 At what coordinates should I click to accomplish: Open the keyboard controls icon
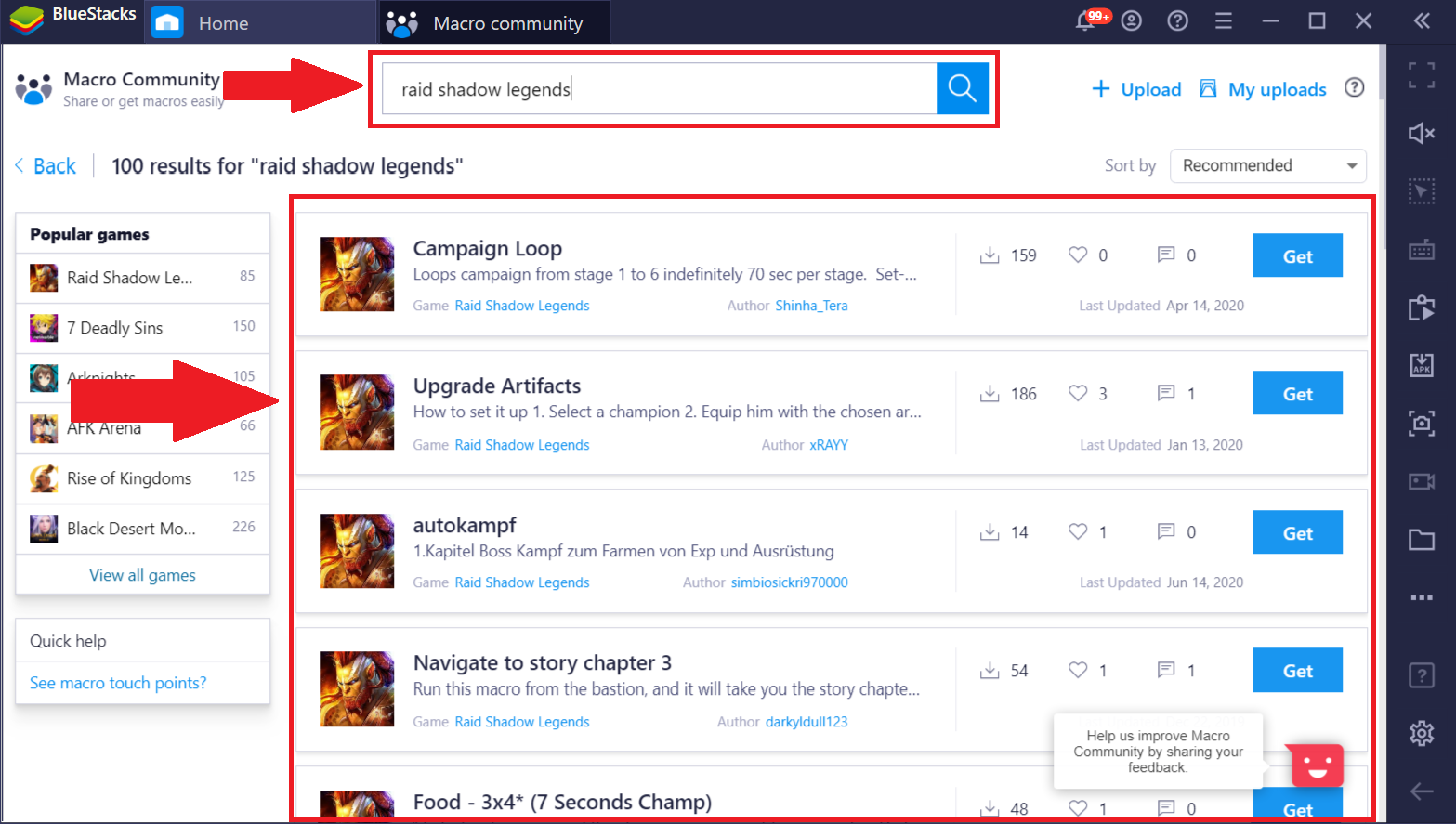tap(1422, 250)
